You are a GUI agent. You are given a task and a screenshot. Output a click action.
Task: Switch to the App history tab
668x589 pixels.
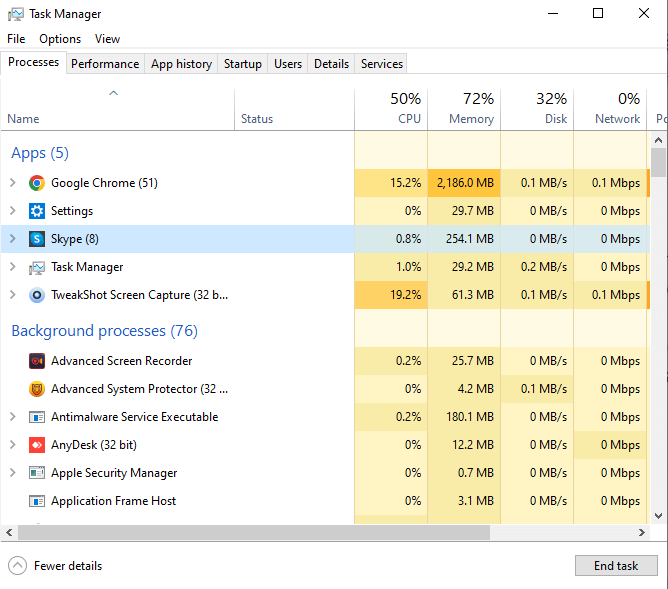point(181,64)
